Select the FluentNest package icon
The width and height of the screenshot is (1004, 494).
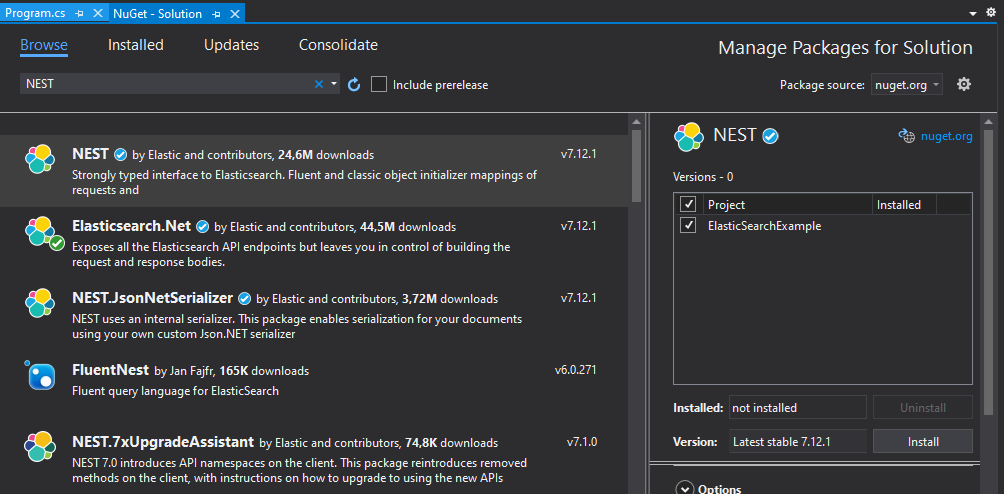click(40, 375)
